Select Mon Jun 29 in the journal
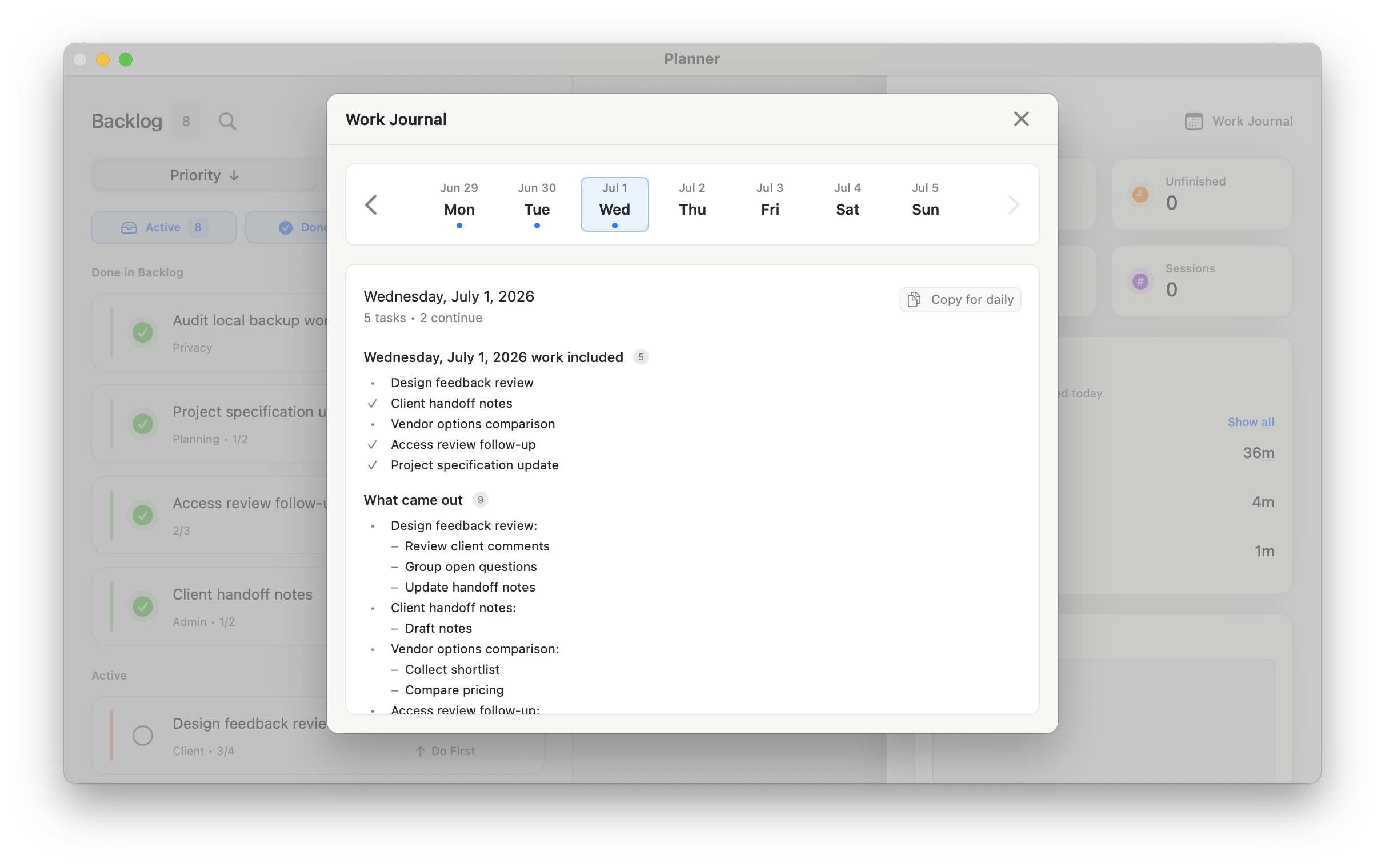 click(x=459, y=204)
